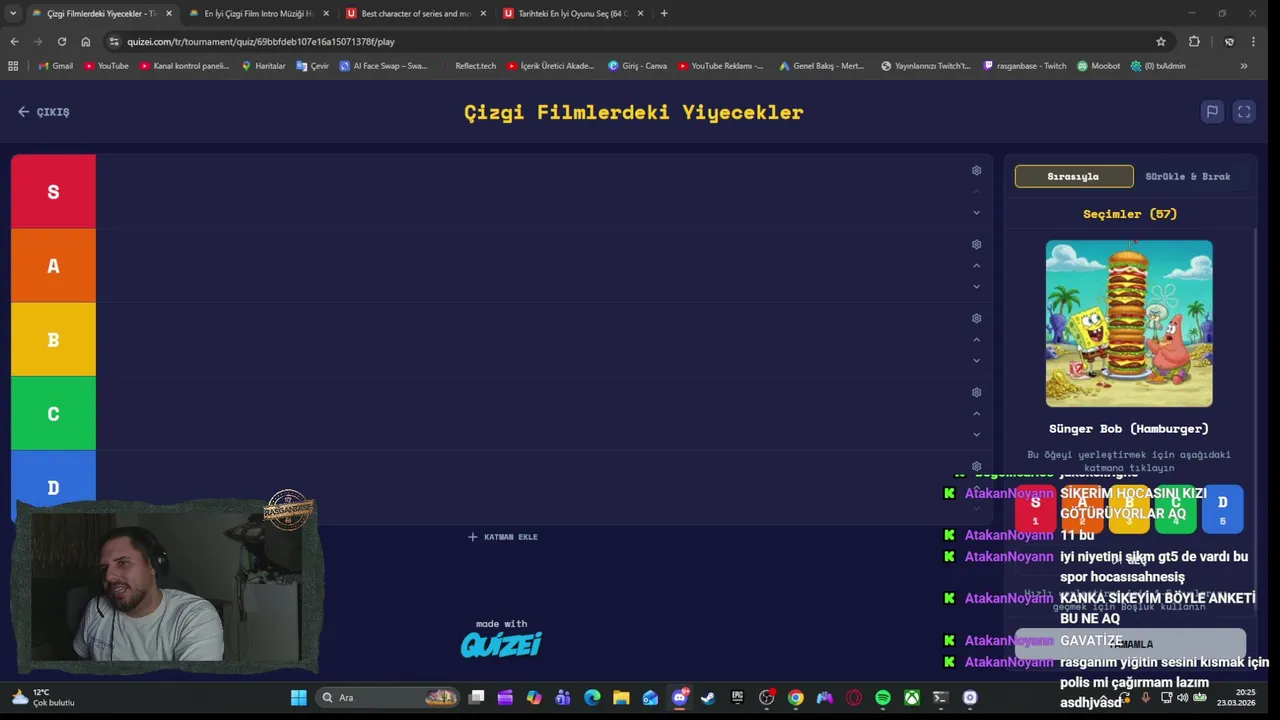Move tier A down with chevron
This screenshot has height=720, width=1280.
(x=976, y=286)
